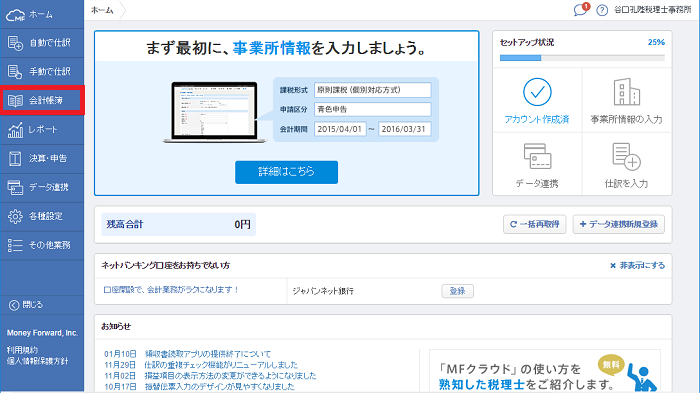
Task: Click the 一括再取得 button
Action: pyautogui.click(x=534, y=224)
